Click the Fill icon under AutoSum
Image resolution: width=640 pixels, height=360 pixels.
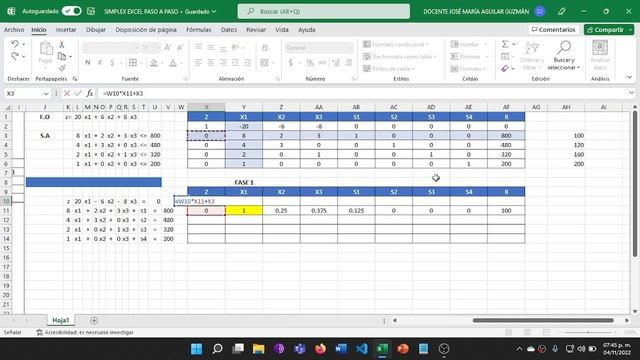click(505, 56)
